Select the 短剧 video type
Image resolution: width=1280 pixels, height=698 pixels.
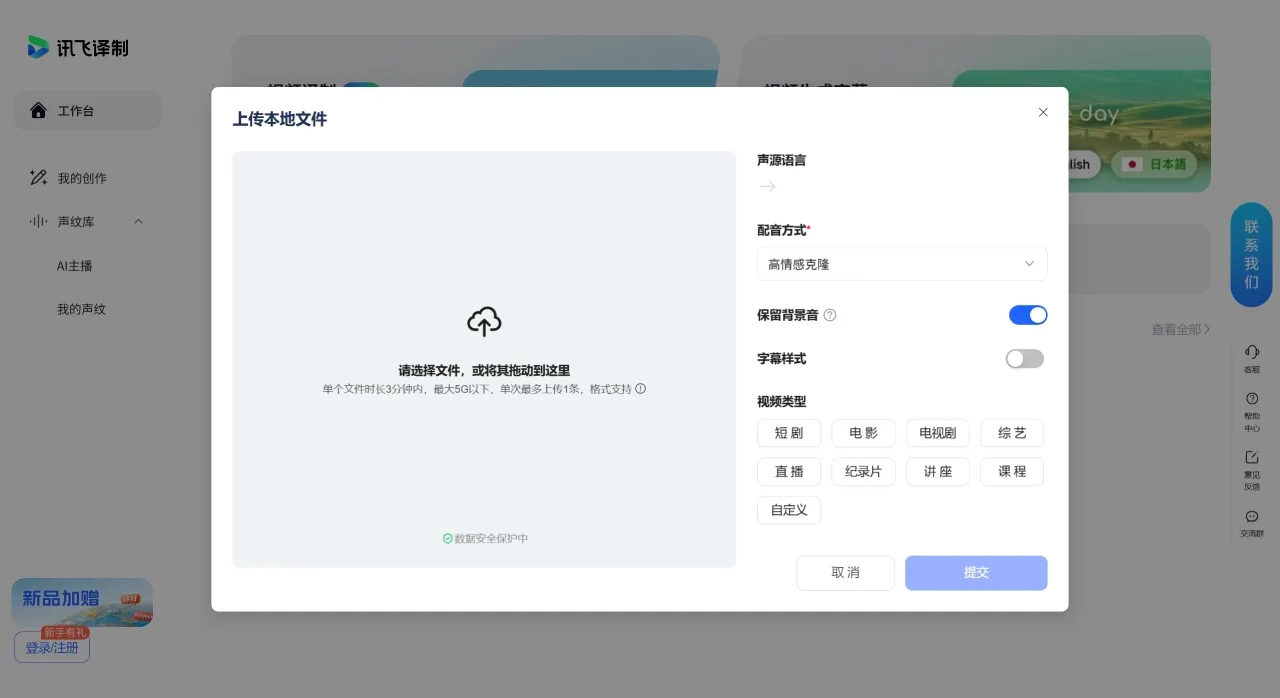click(789, 433)
